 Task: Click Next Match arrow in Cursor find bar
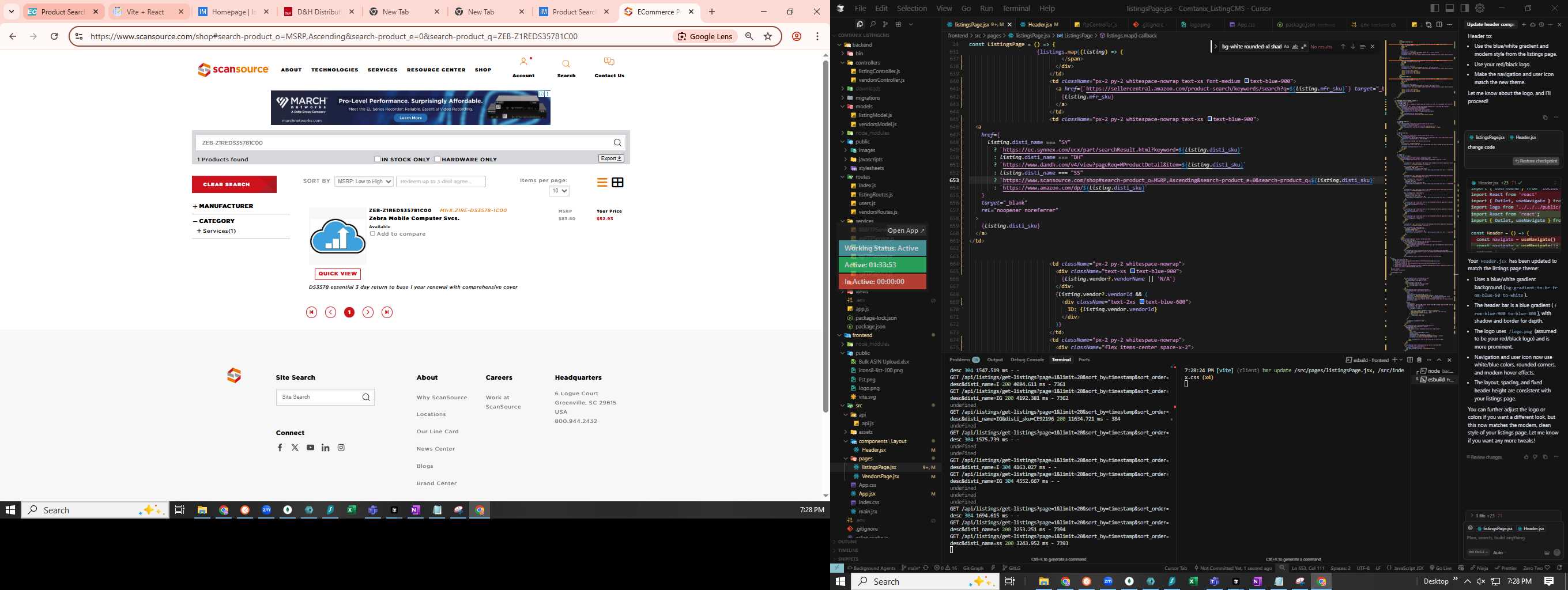tap(1353, 47)
